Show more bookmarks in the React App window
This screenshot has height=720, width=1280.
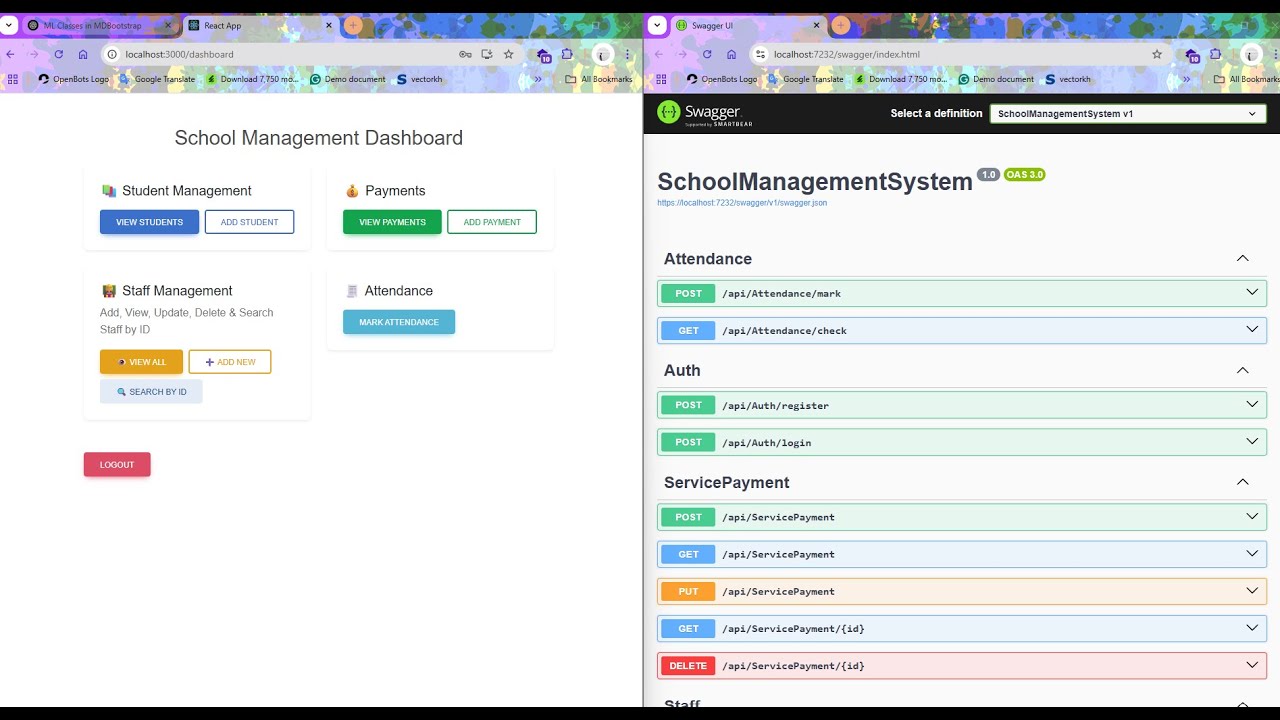(539, 79)
